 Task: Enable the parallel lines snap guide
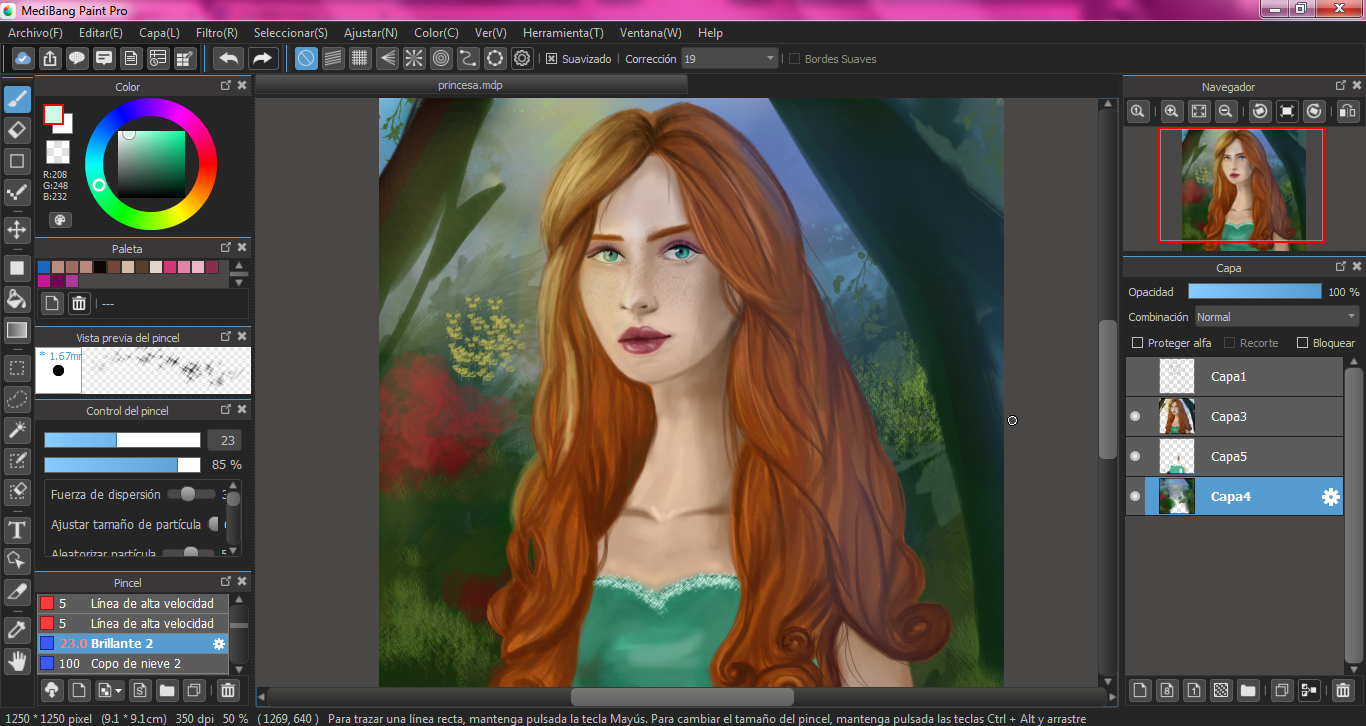click(333, 58)
